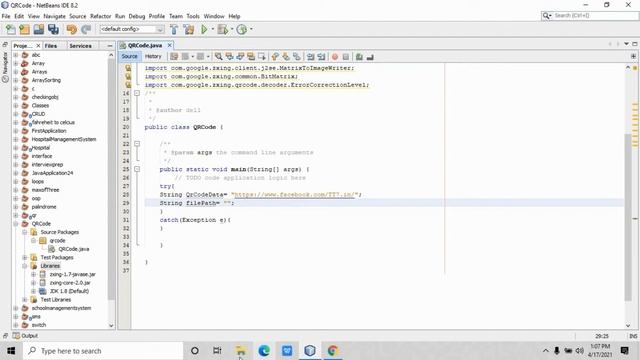Click the Projects panel vertical scrollbar
The image size is (640, 360).
tap(111, 180)
